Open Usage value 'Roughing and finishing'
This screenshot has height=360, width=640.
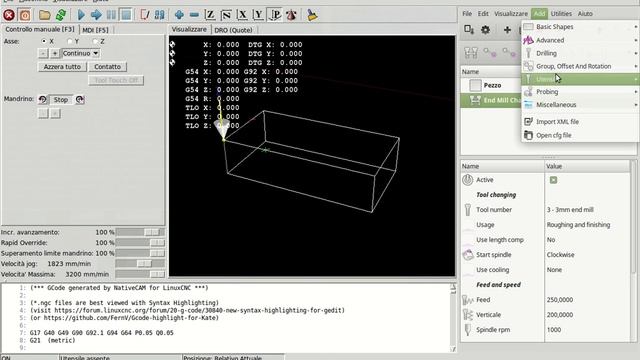[x=578, y=225]
